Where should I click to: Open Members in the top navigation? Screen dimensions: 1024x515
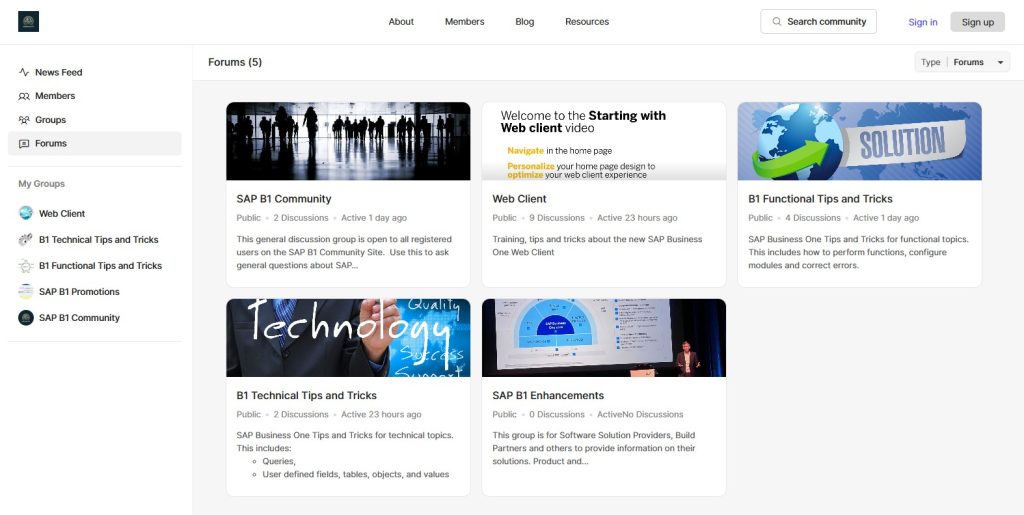(x=464, y=22)
